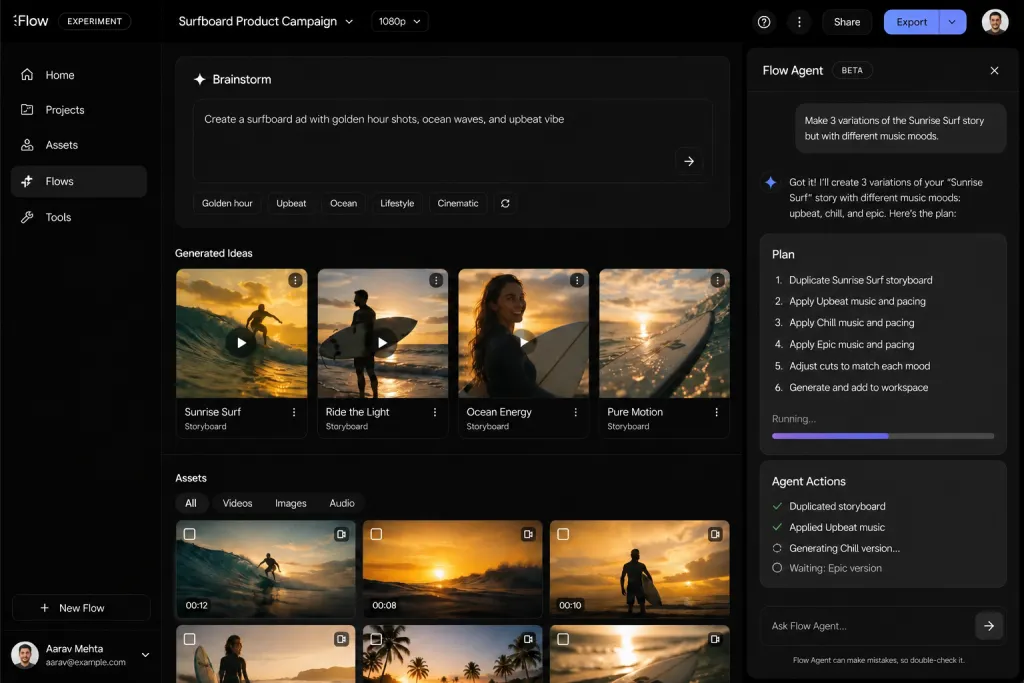Click the Share button
The image size is (1024, 683).
[x=846, y=22]
